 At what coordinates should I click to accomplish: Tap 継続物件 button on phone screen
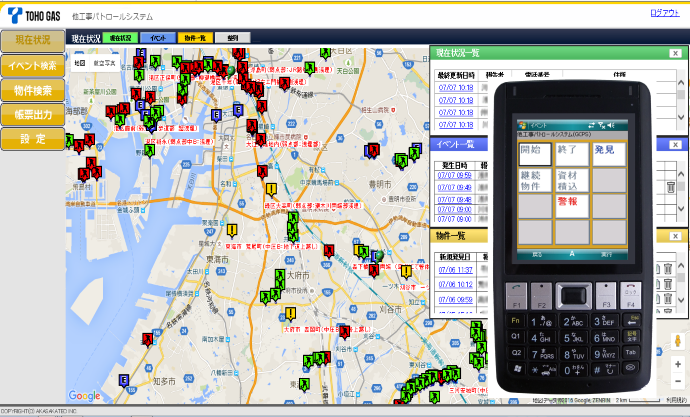coord(535,180)
